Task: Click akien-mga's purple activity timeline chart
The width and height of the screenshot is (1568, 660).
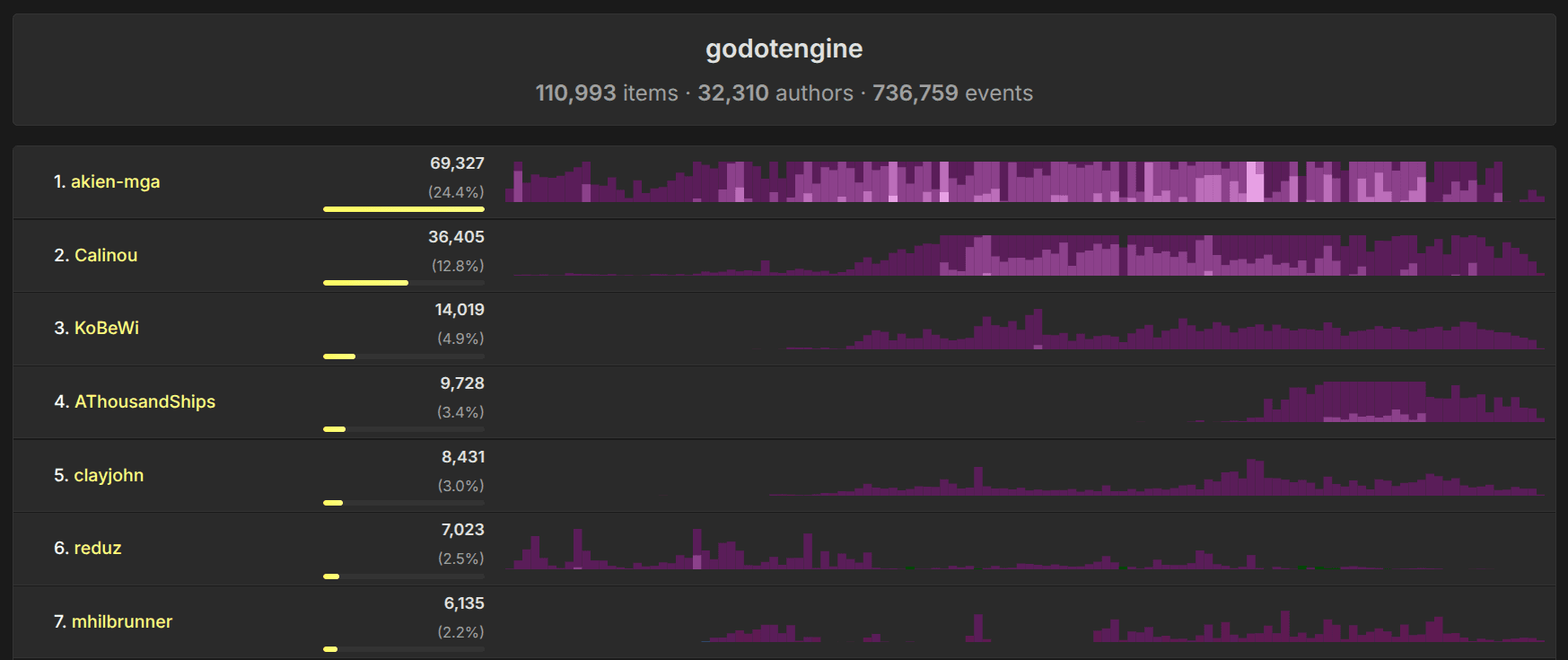Action: [1024, 182]
